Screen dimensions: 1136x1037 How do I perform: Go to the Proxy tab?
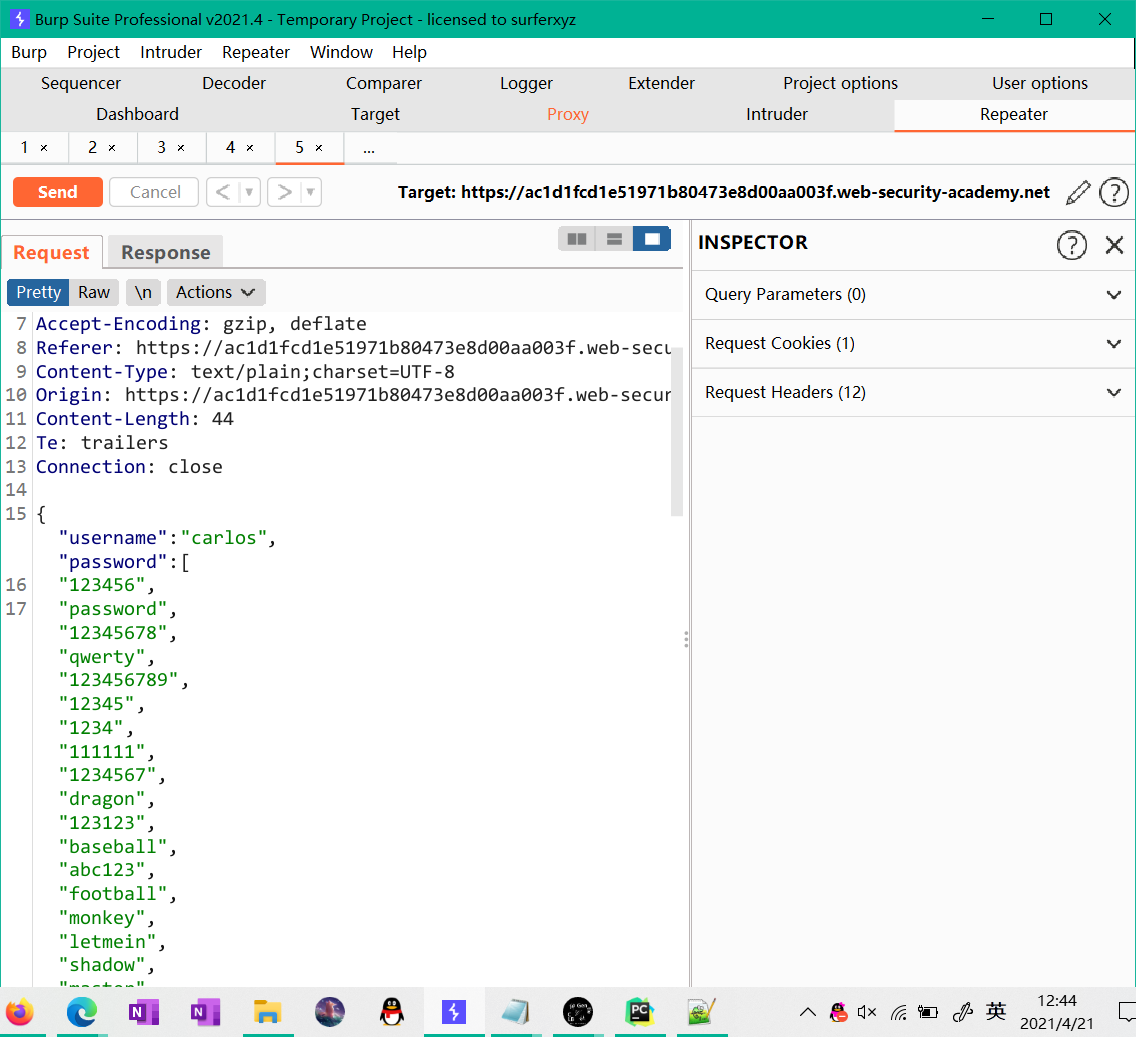(567, 114)
